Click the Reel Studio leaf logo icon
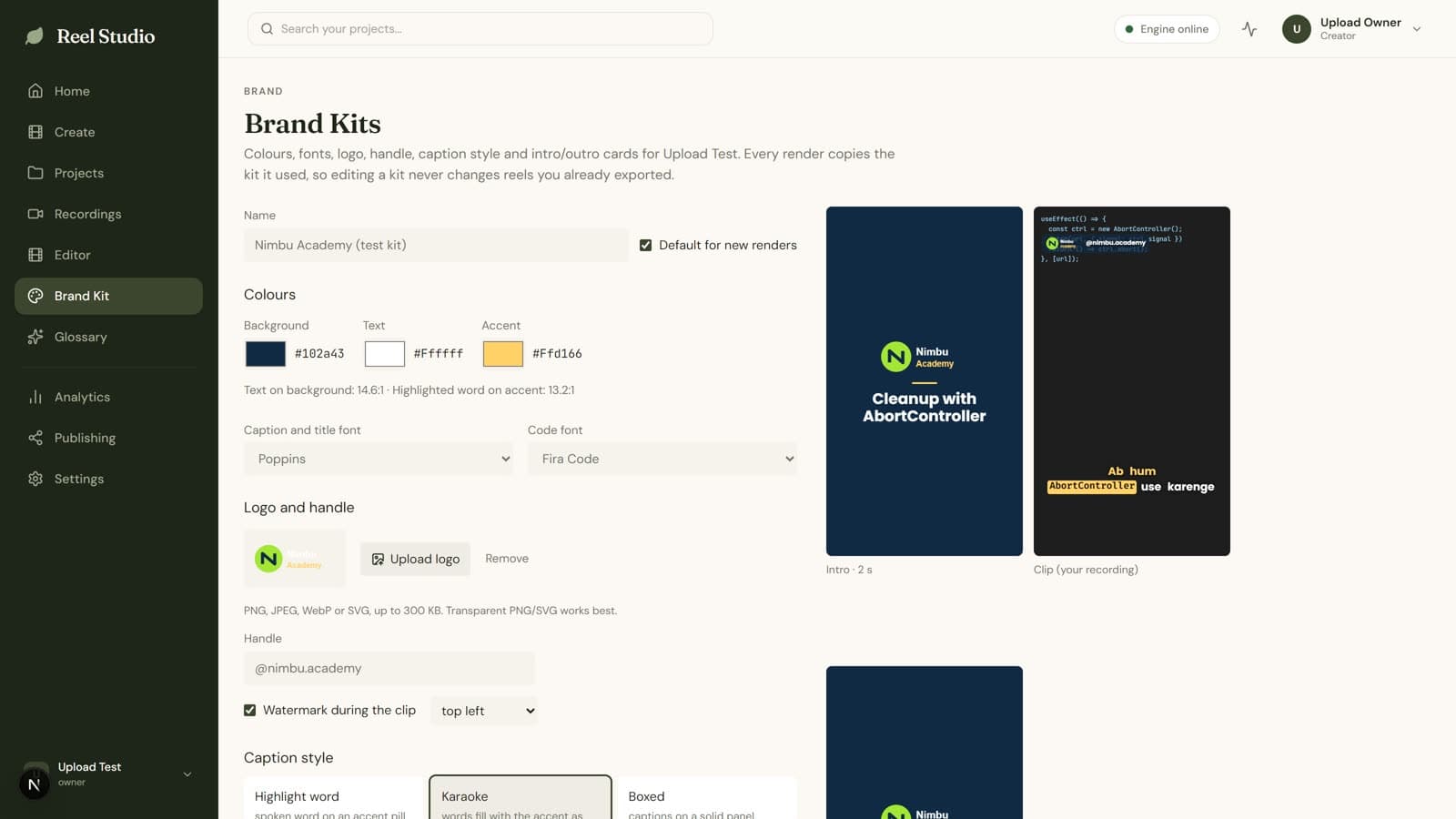The height and width of the screenshot is (819, 1456). pyautogui.click(x=35, y=36)
